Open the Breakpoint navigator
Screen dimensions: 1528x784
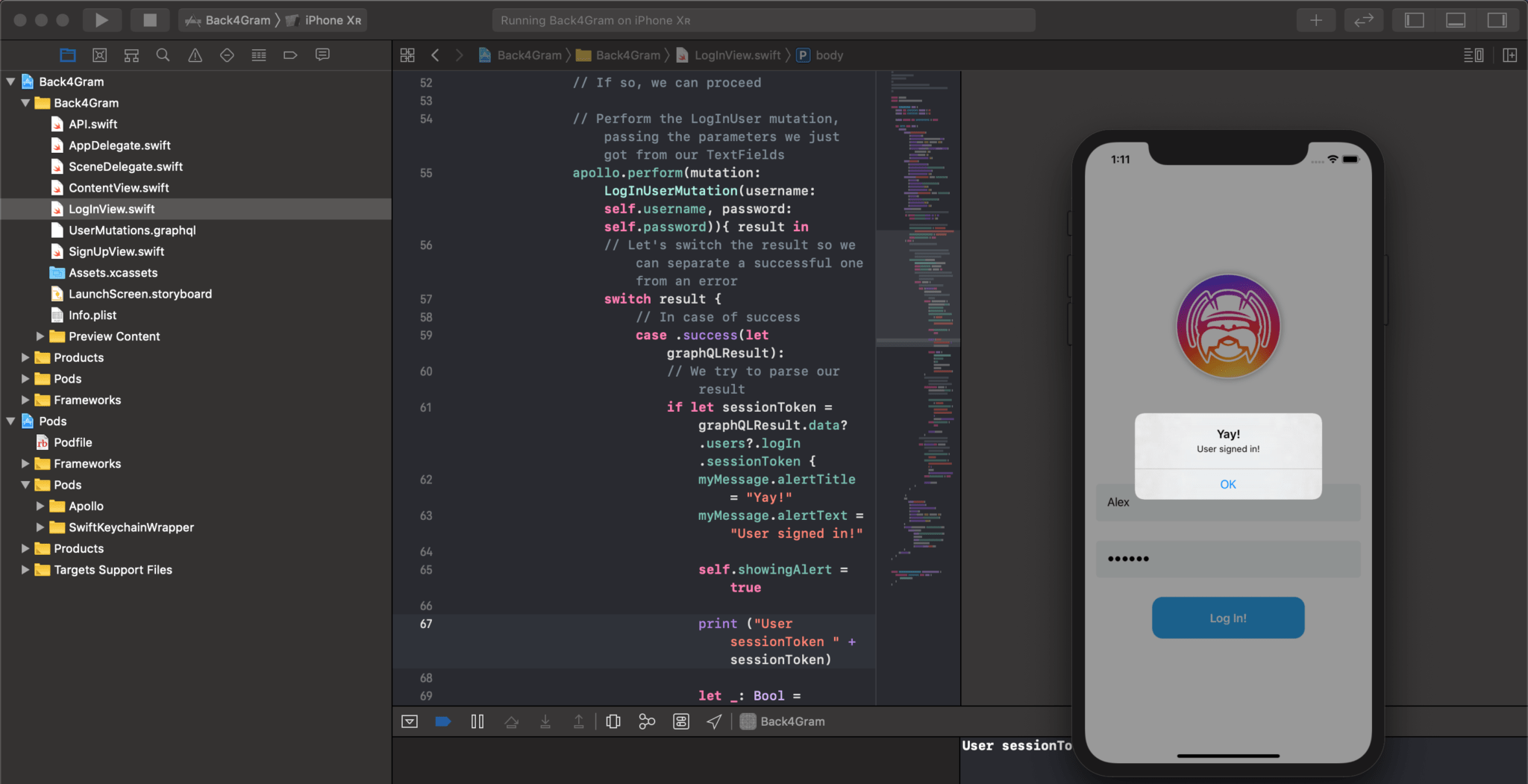tap(290, 54)
